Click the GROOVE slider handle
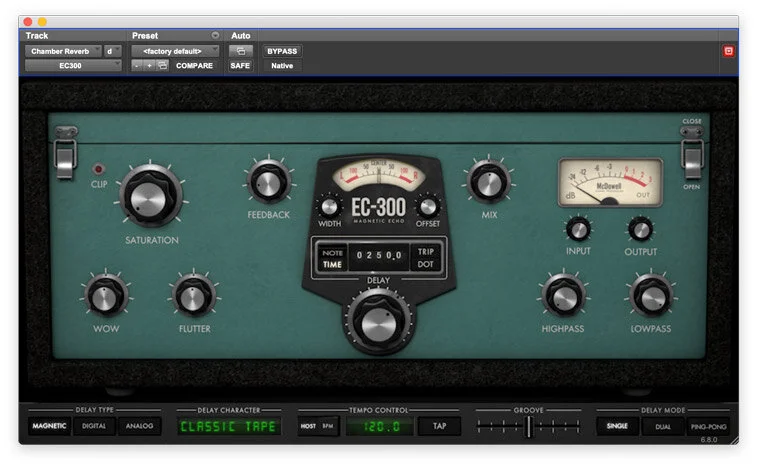The height and width of the screenshot is (466, 757). (529, 426)
